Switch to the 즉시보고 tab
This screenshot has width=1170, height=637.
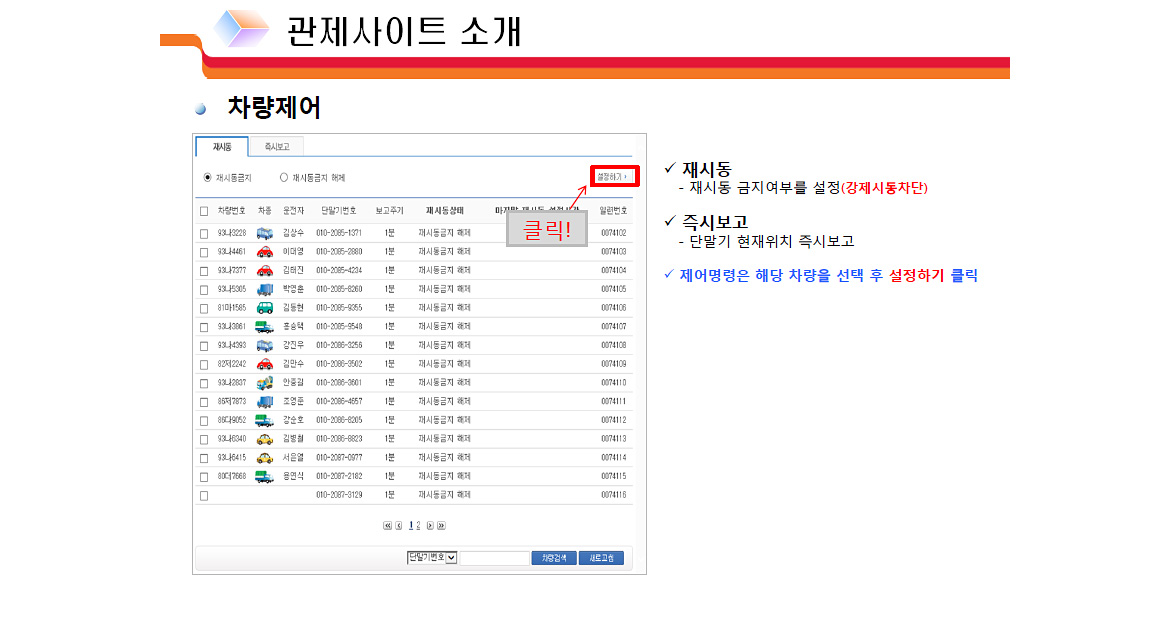(x=277, y=146)
